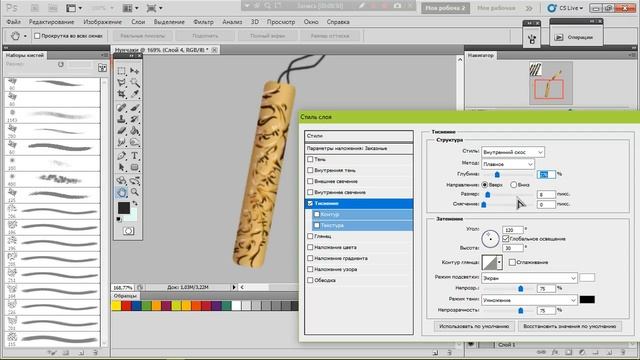Enable the Сглаживание checkbox
This screenshot has height=360, width=640.
pyautogui.click(x=512, y=262)
